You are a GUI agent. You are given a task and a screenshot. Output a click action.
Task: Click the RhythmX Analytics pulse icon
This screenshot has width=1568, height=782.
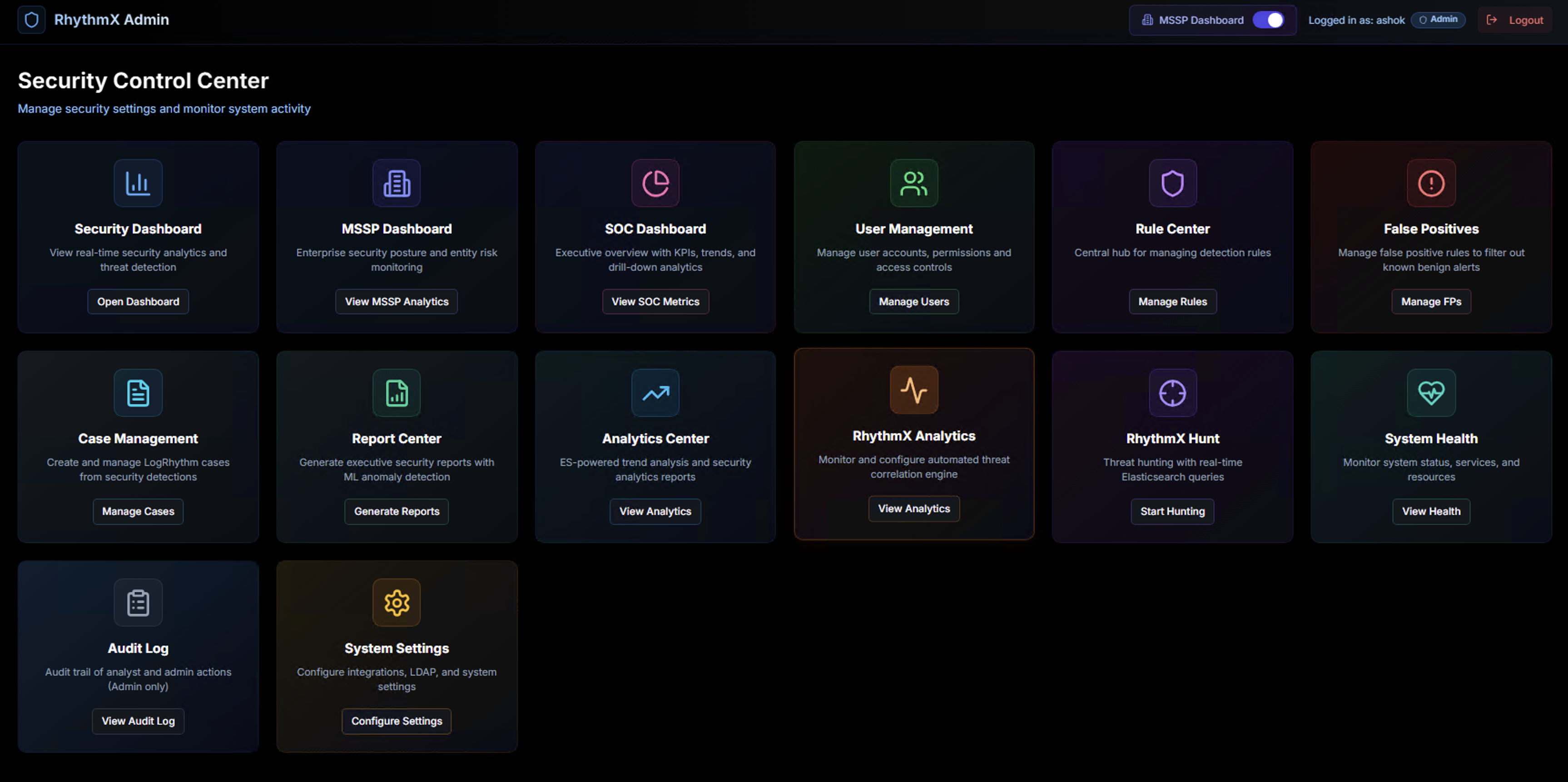[x=913, y=390]
